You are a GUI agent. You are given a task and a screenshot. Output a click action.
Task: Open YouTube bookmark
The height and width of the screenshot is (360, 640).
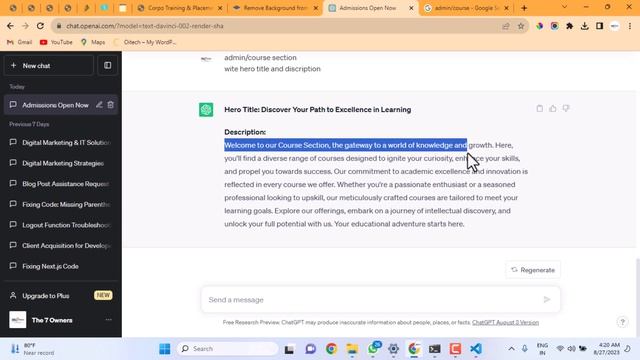[x=56, y=42]
